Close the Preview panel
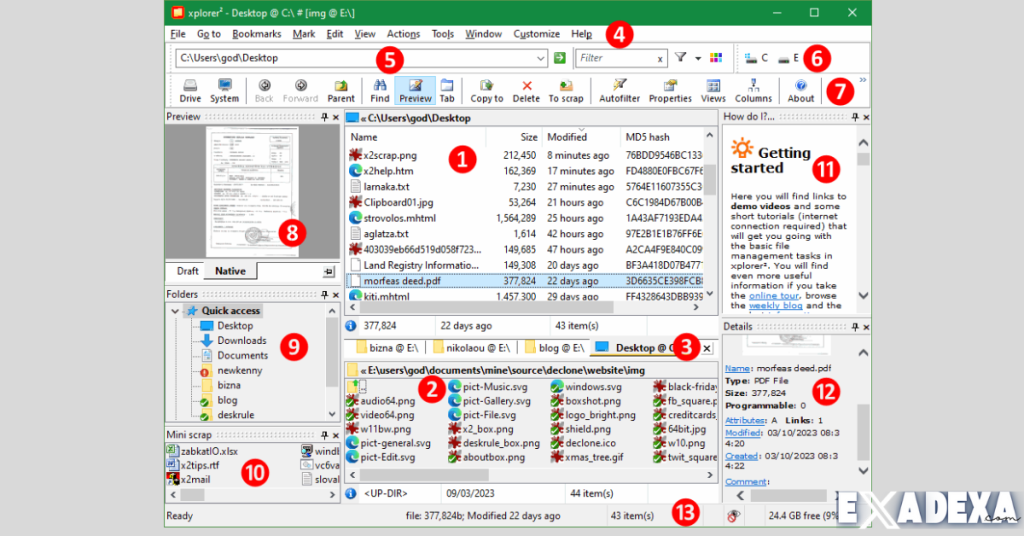This screenshot has height=536, width=1024. (336, 118)
